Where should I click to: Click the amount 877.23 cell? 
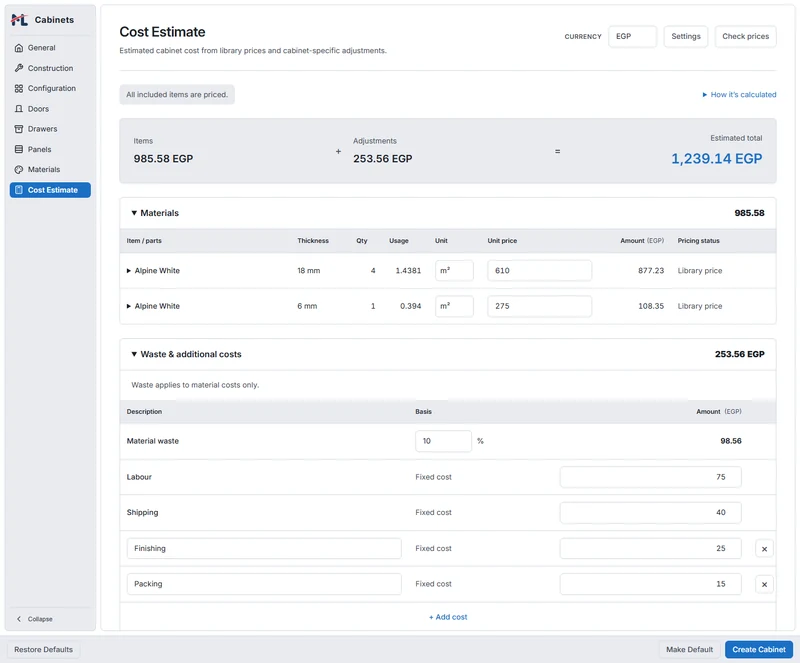point(651,271)
